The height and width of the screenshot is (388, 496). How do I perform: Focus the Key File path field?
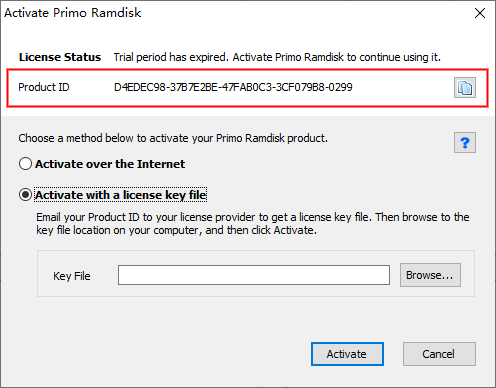click(254, 275)
